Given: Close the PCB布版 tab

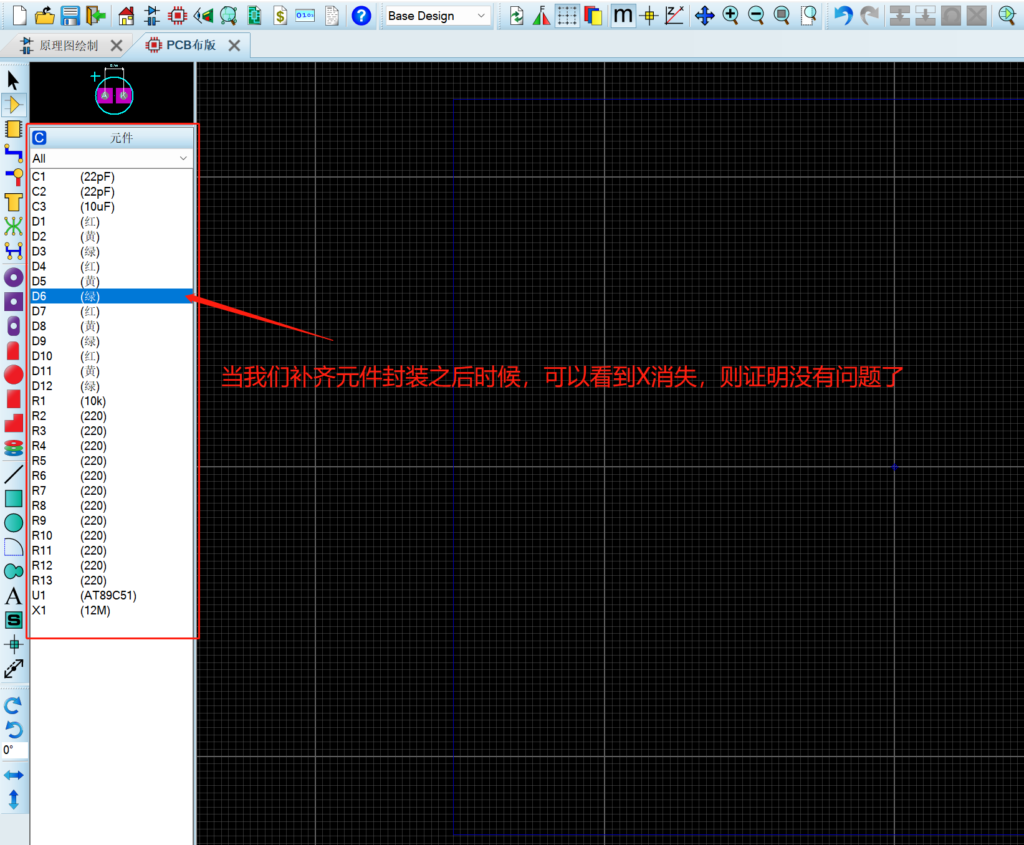Looking at the screenshot, I should [x=234, y=45].
